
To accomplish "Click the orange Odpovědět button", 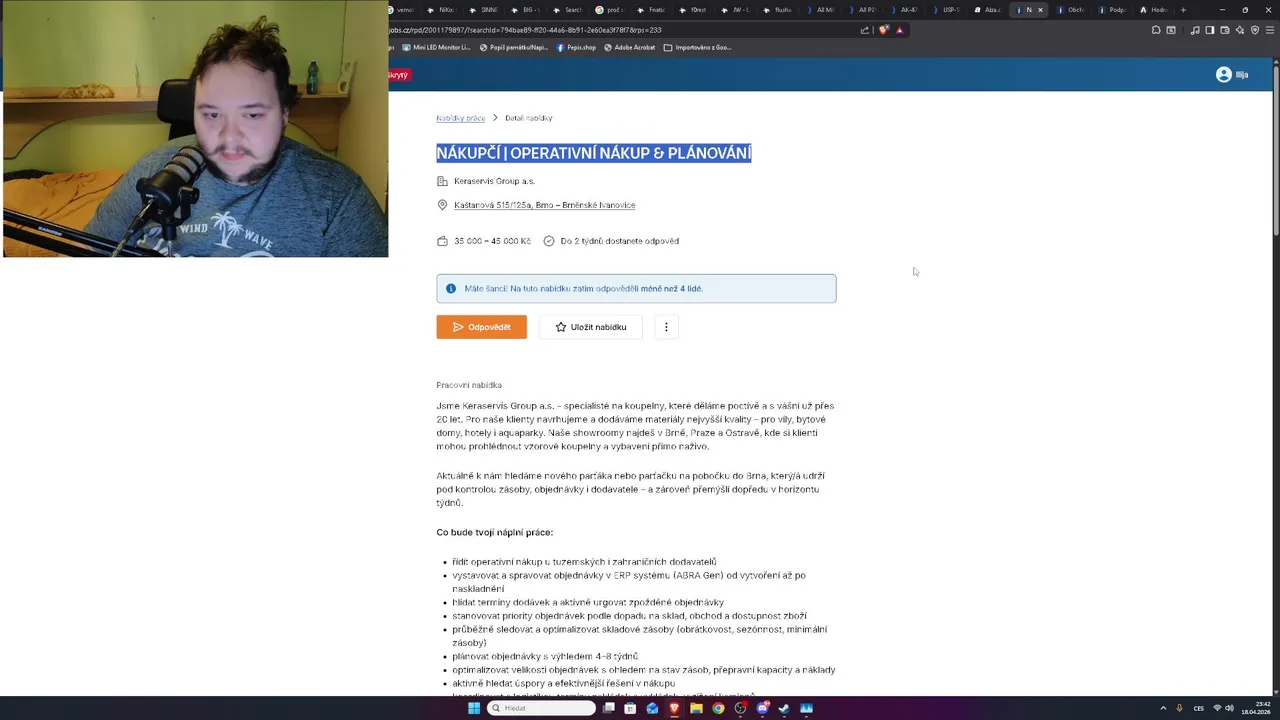I will tap(481, 327).
